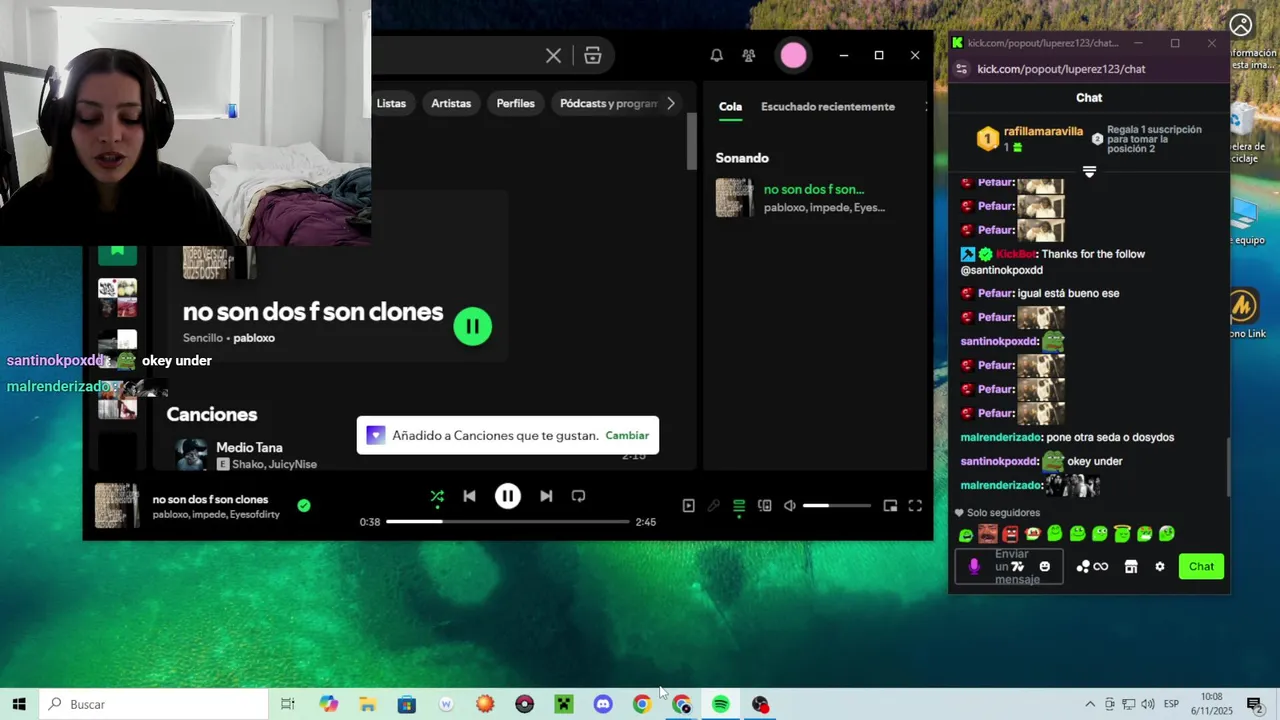Select the Pódcasts y programas filter chip
The width and height of the screenshot is (1280, 720).
[608, 103]
